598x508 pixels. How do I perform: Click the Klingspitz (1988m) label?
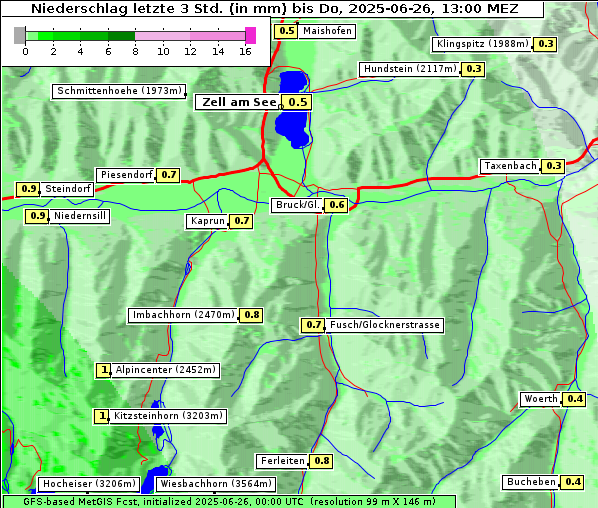483,44
